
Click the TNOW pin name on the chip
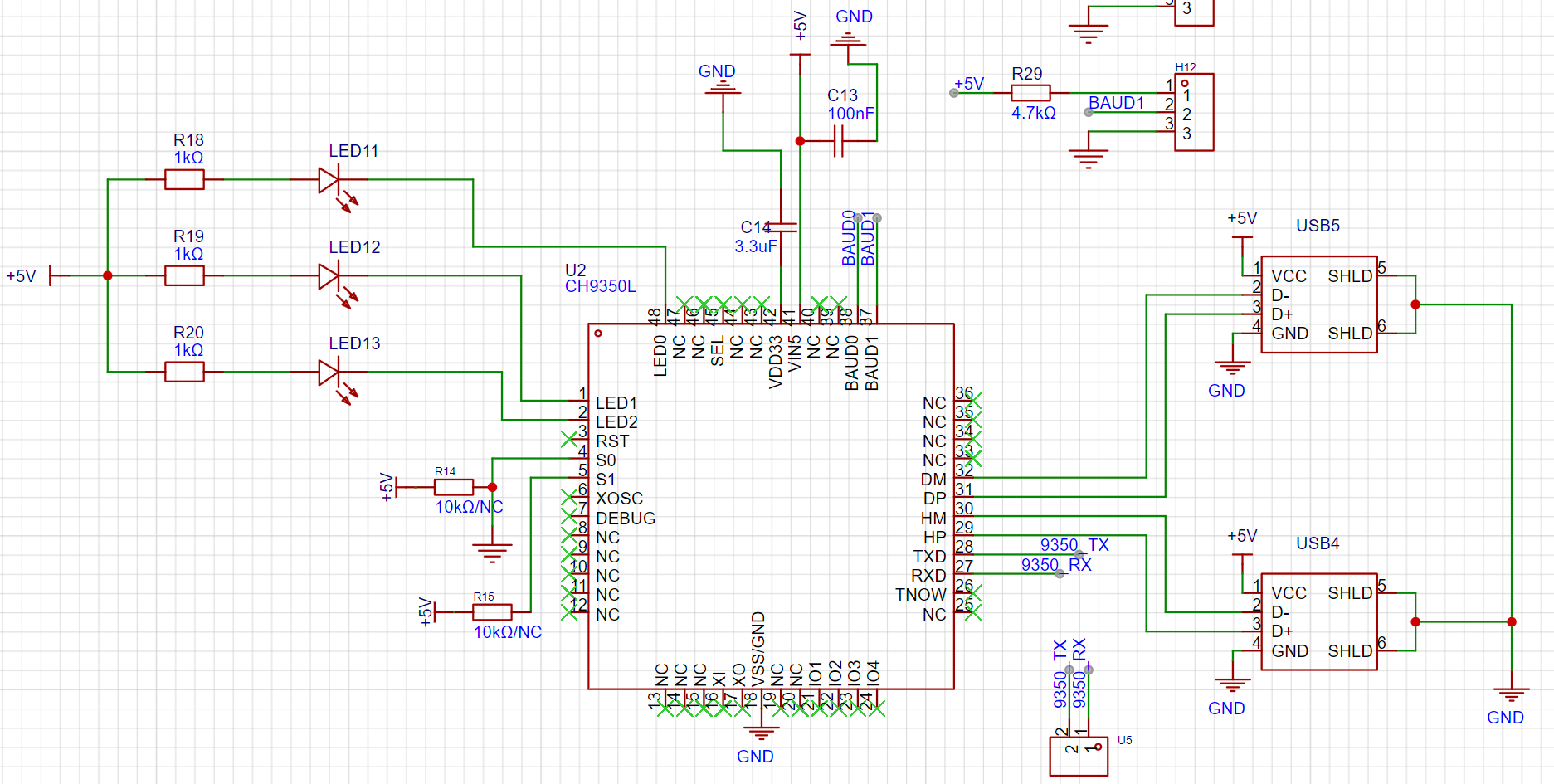coord(921,595)
